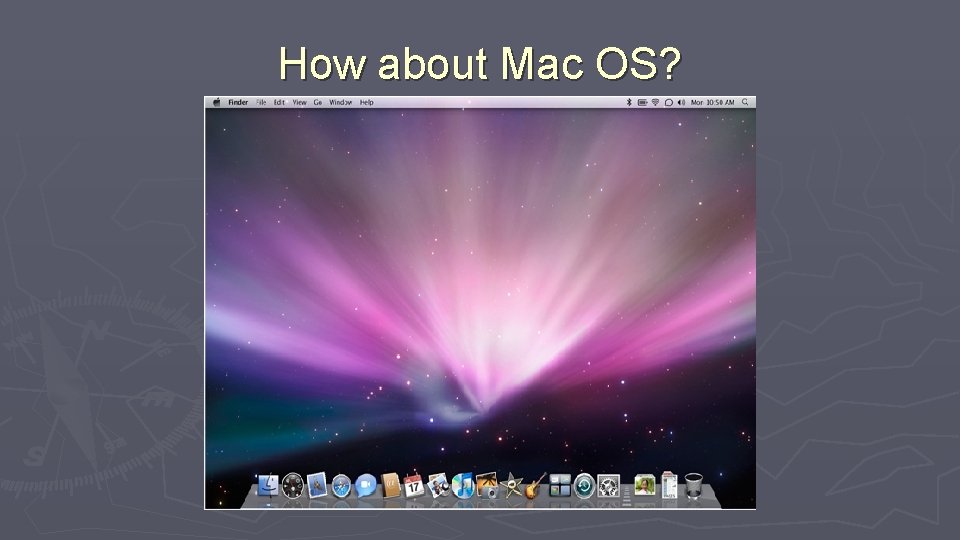The height and width of the screenshot is (540, 960).
Task: Launch Safari compass icon in Dock
Action: pyautogui.click(x=341, y=487)
